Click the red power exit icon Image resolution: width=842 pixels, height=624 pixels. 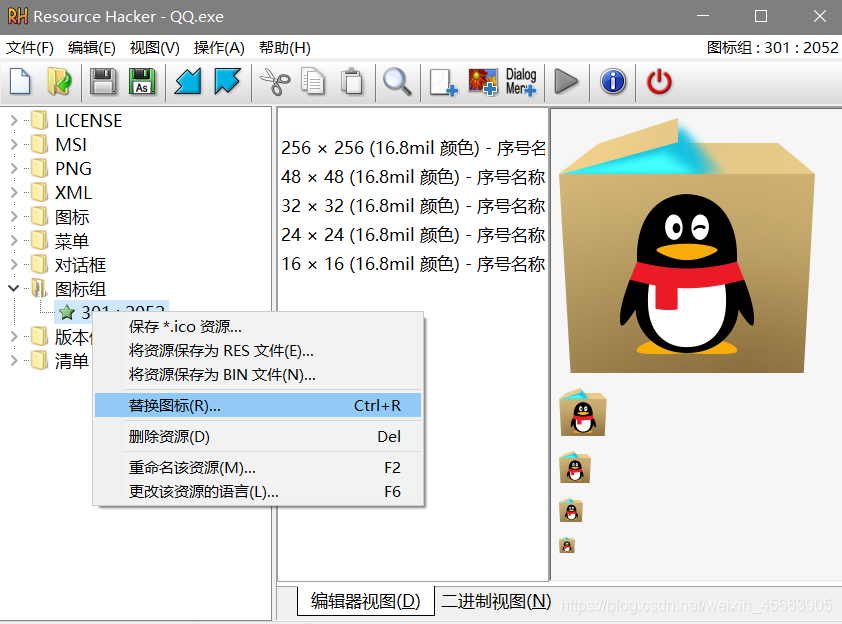[659, 82]
